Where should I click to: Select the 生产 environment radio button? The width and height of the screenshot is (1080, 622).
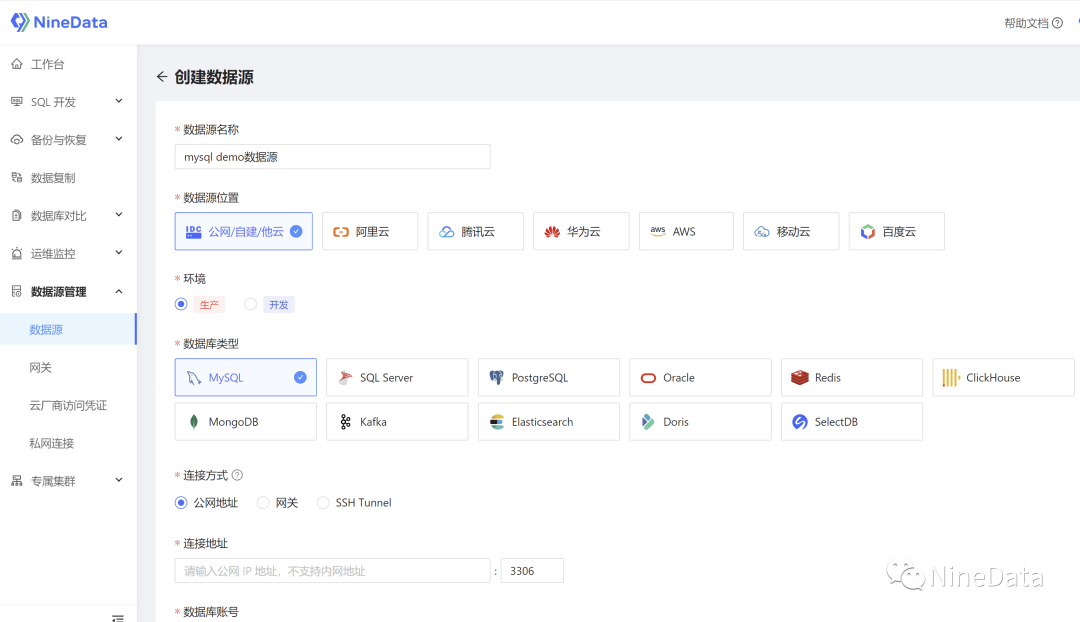pyautogui.click(x=181, y=304)
